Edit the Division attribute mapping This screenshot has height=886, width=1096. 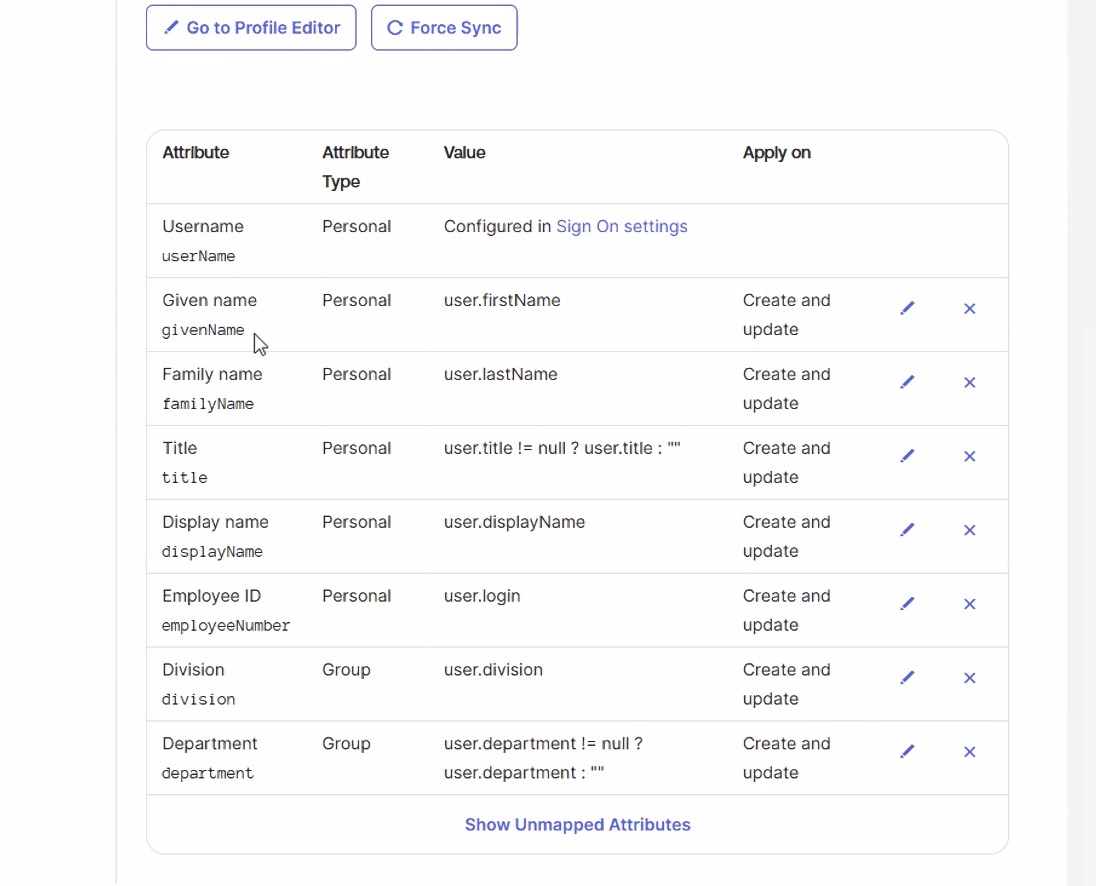(907, 678)
